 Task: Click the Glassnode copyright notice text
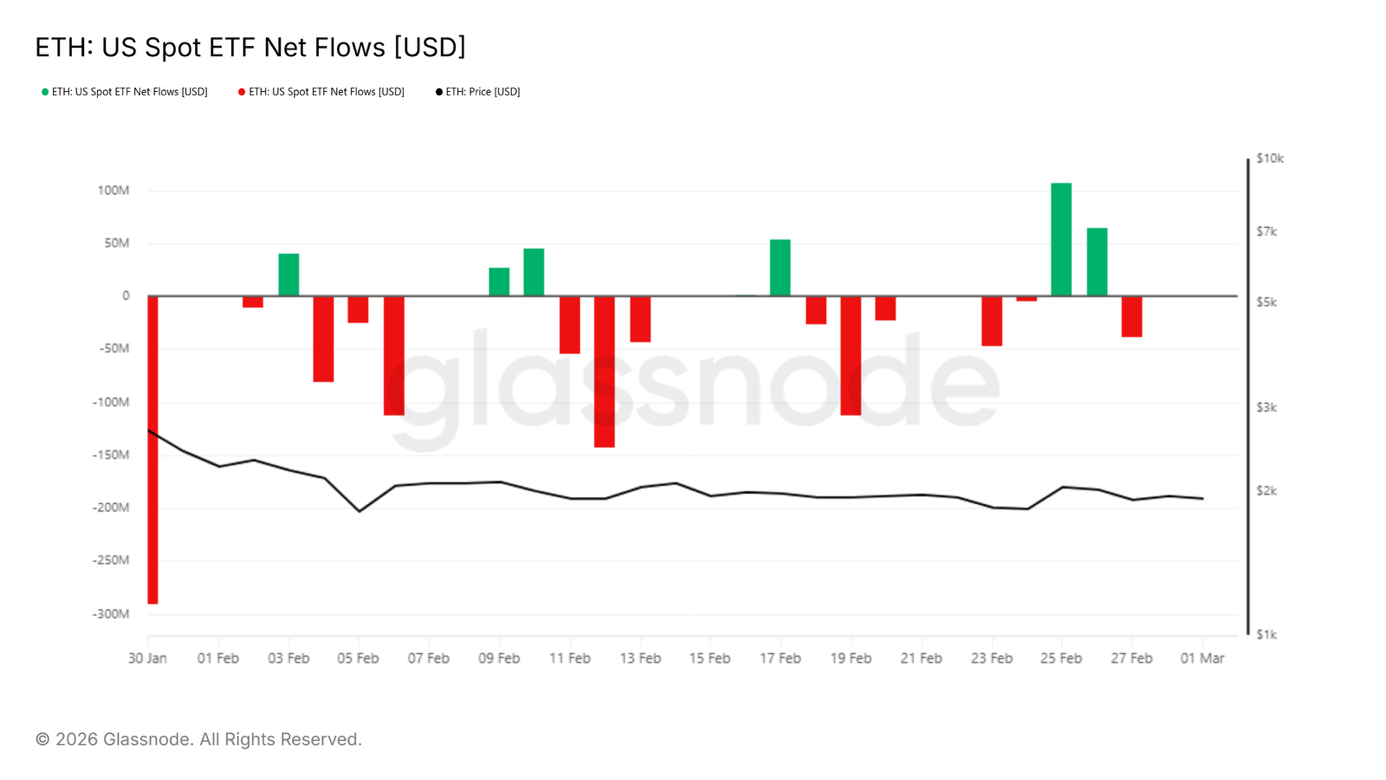(198, 739)
